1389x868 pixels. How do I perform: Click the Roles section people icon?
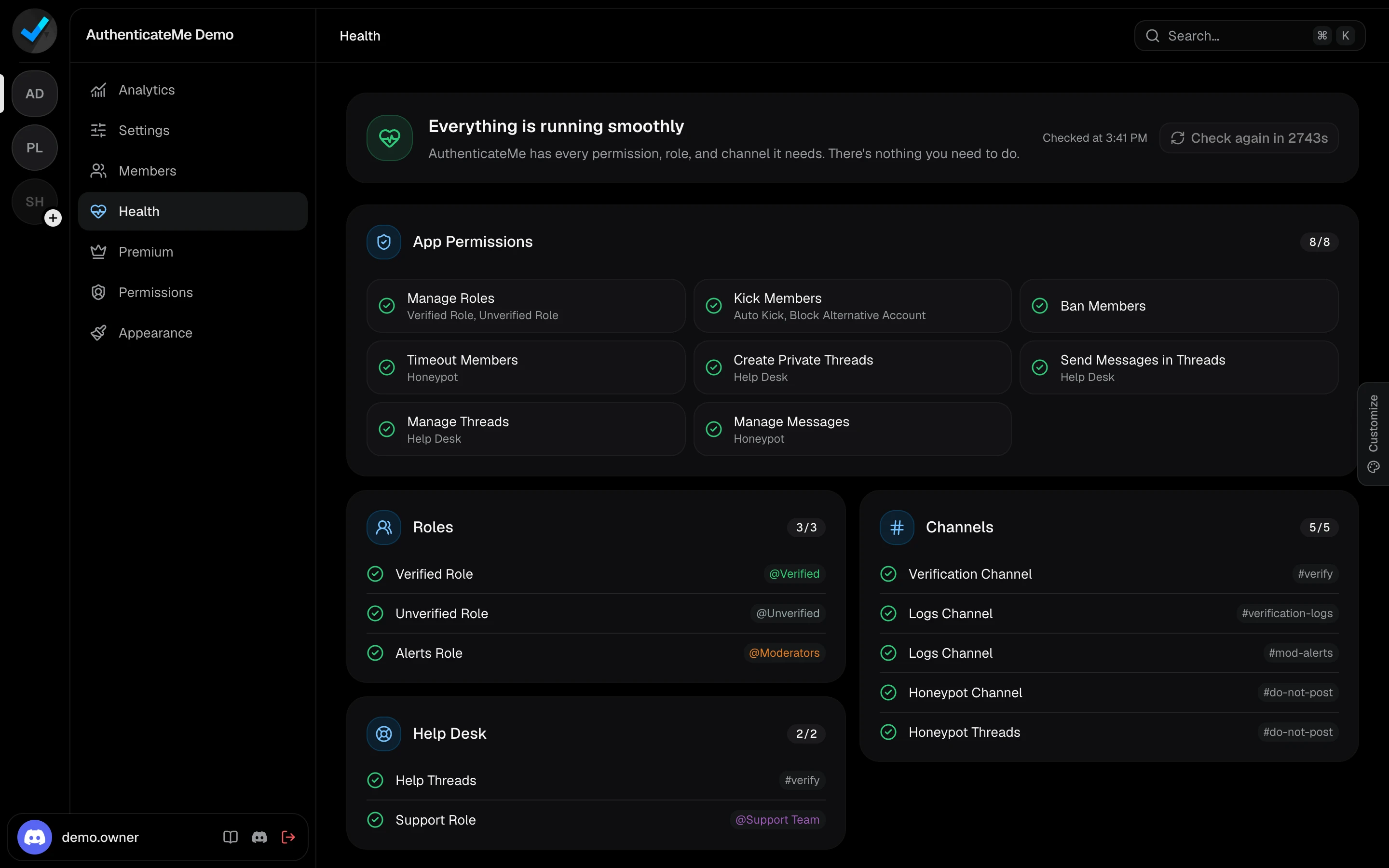383,527
